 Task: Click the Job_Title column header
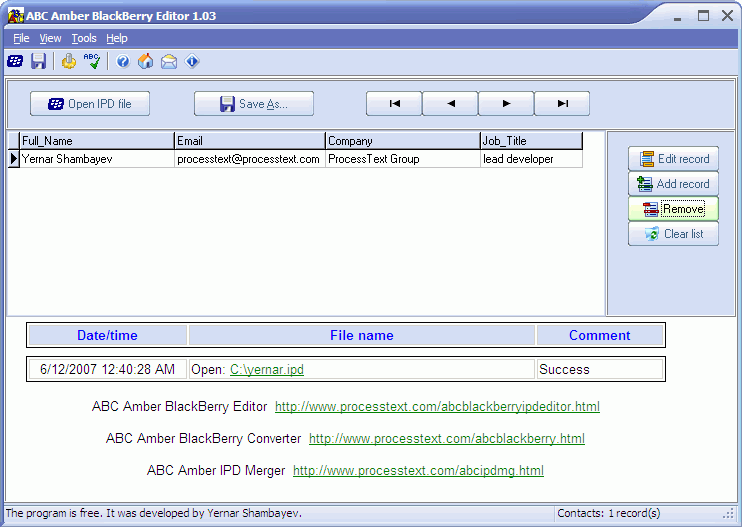531,141
